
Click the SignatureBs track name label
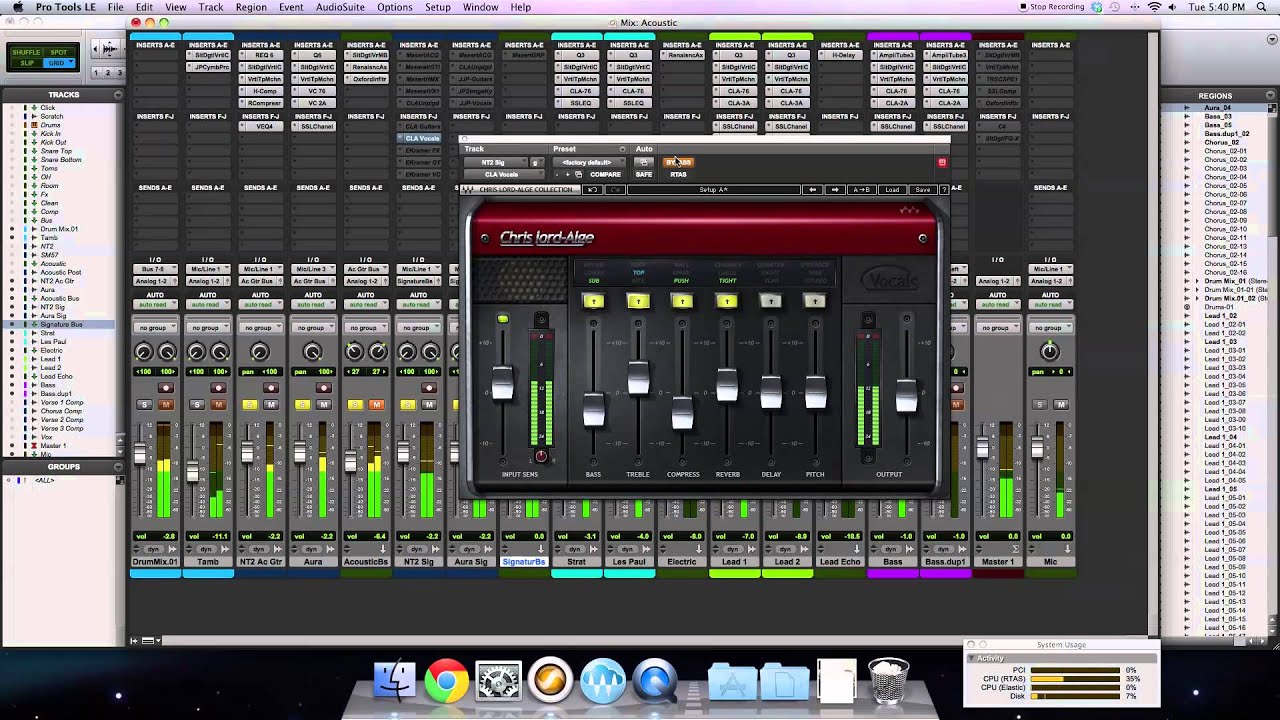point(524,562)
